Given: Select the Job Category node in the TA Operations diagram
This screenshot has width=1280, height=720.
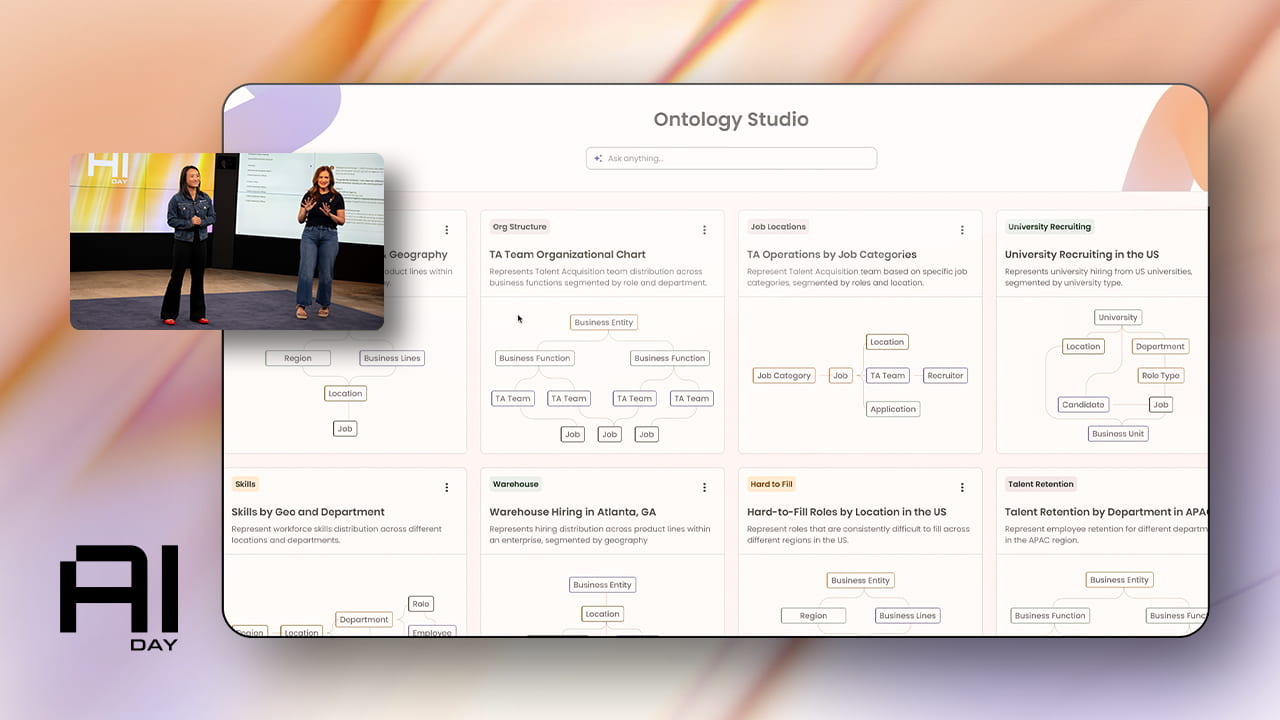Looking at the screenshot, I should click(x=784, y=376).
